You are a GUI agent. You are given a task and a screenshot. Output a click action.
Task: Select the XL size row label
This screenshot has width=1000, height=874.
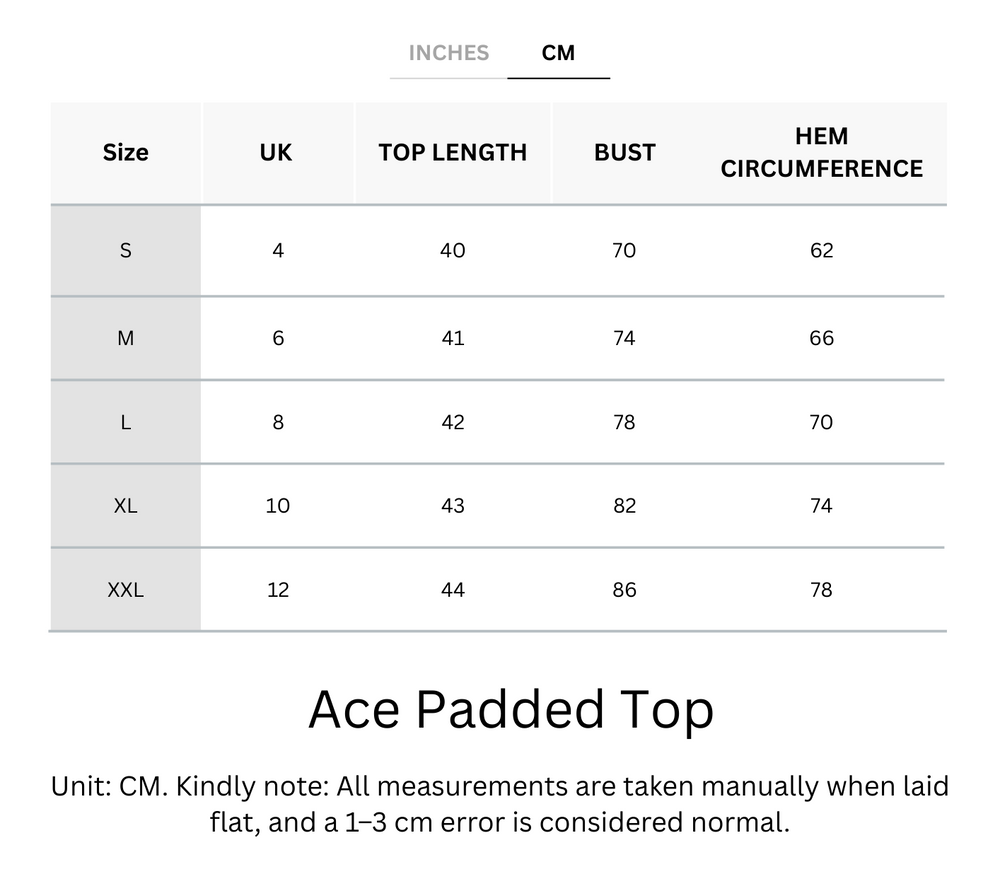(125, 506)
